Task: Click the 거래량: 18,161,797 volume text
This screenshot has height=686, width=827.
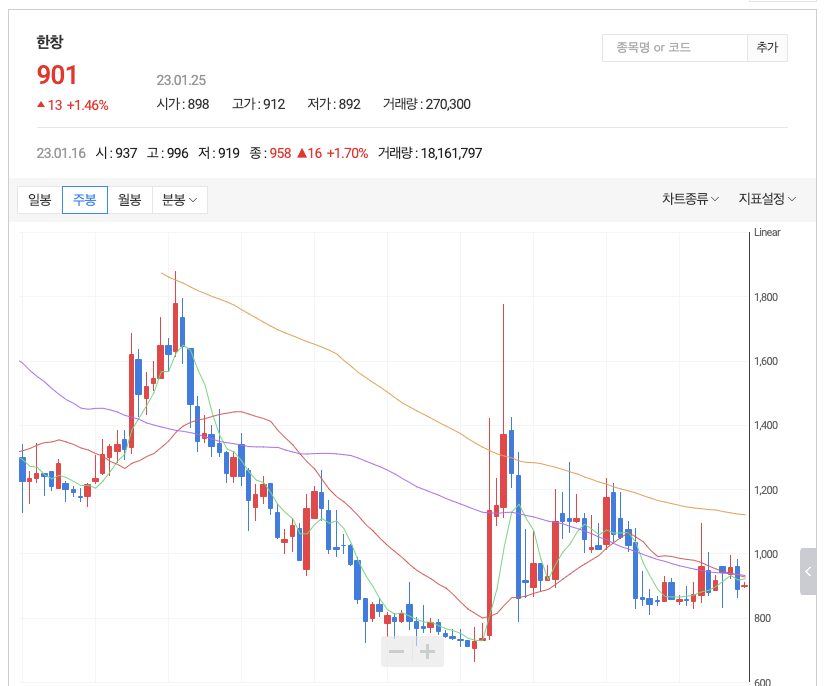Action: (x=430, y=153)
